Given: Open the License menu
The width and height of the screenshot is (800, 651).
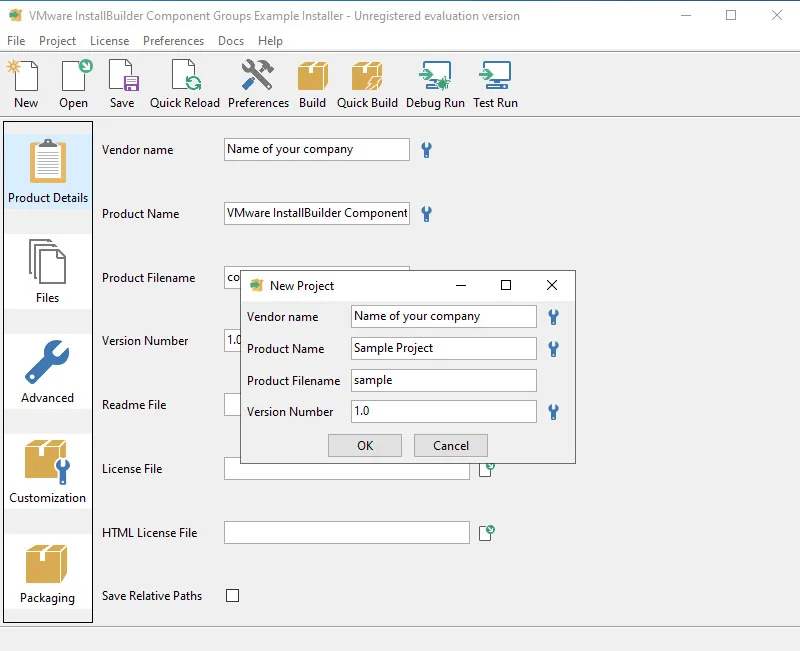Looking at the screenshot, I should pyautogui.click(x=109, y=41).
